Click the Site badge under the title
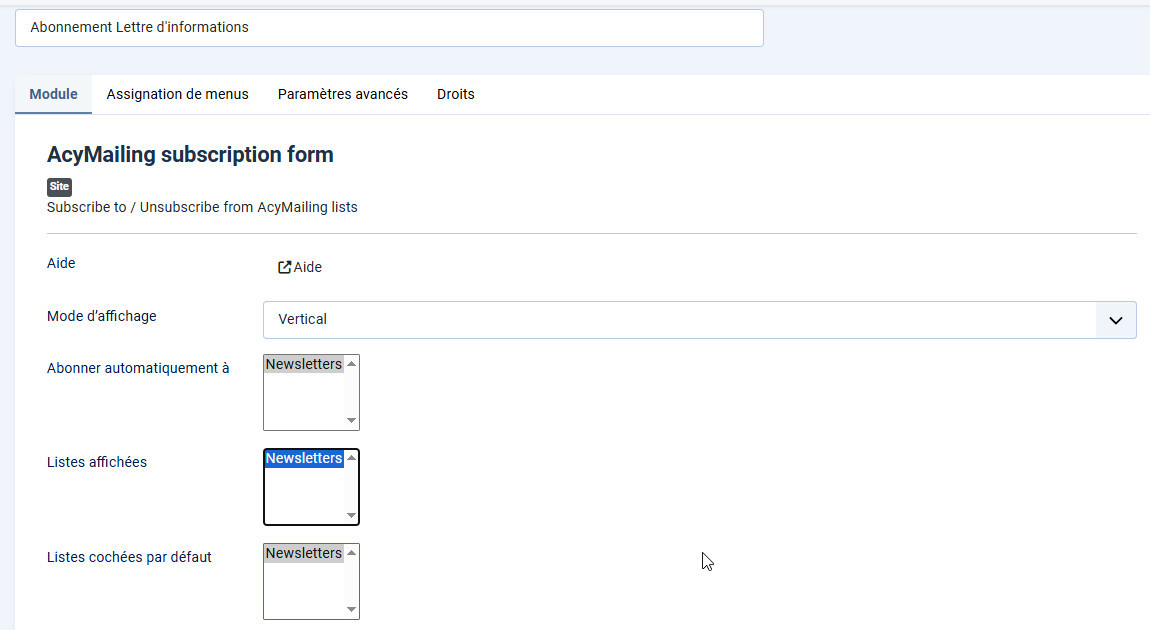The image size is (1150, 630). click(59, 187)
